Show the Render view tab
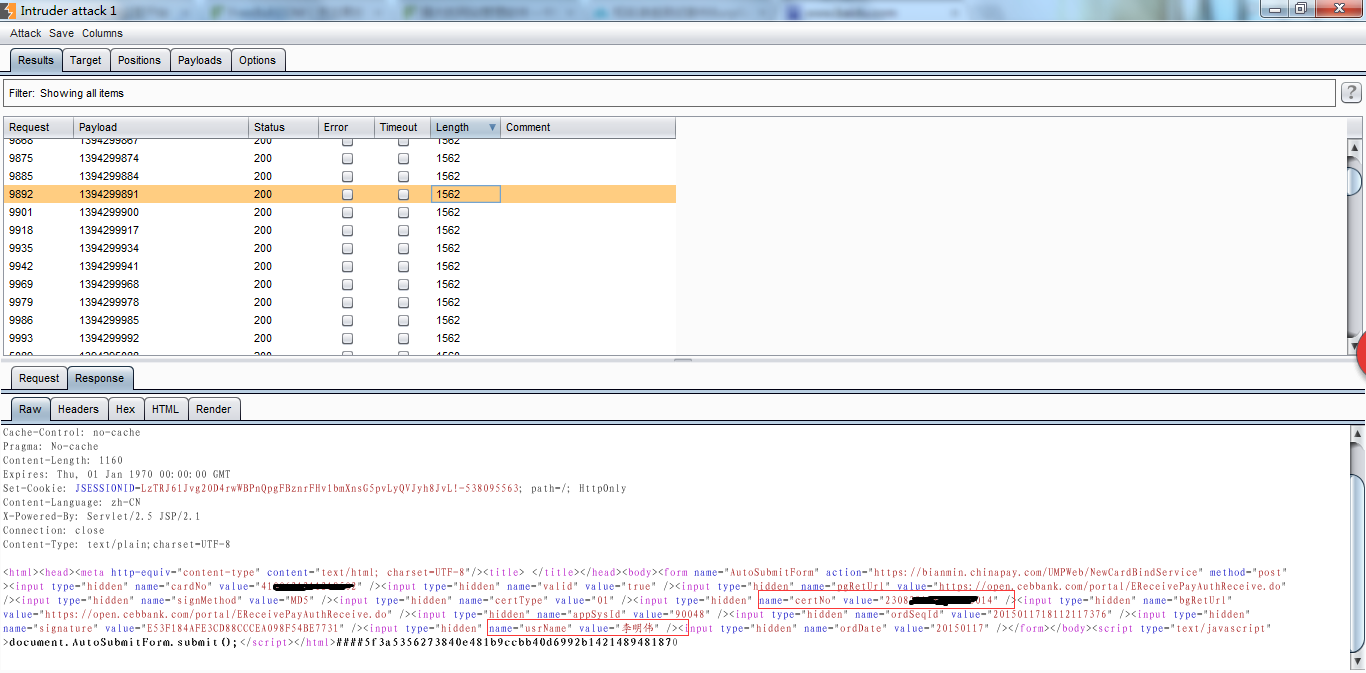This screenshot has width=1366, height=673. click(214, 409)
